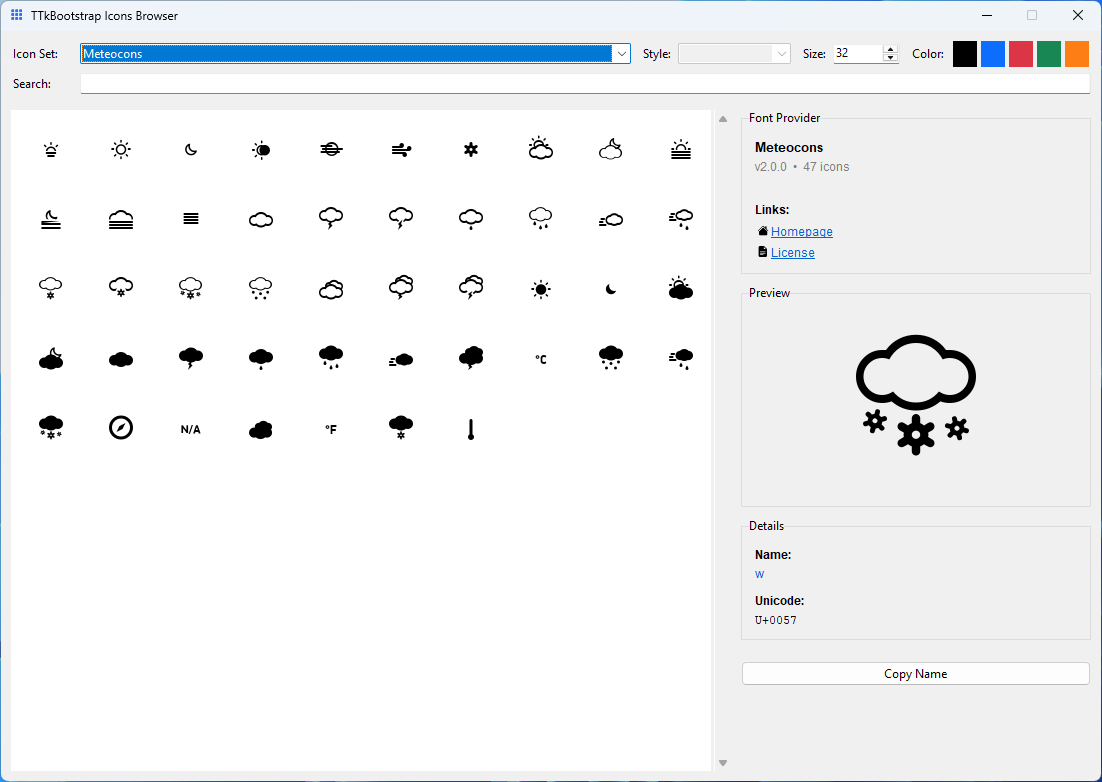This screenshot has height=782, width=1102.
Task: Select the thermometer icon
Action: [471, 428]
